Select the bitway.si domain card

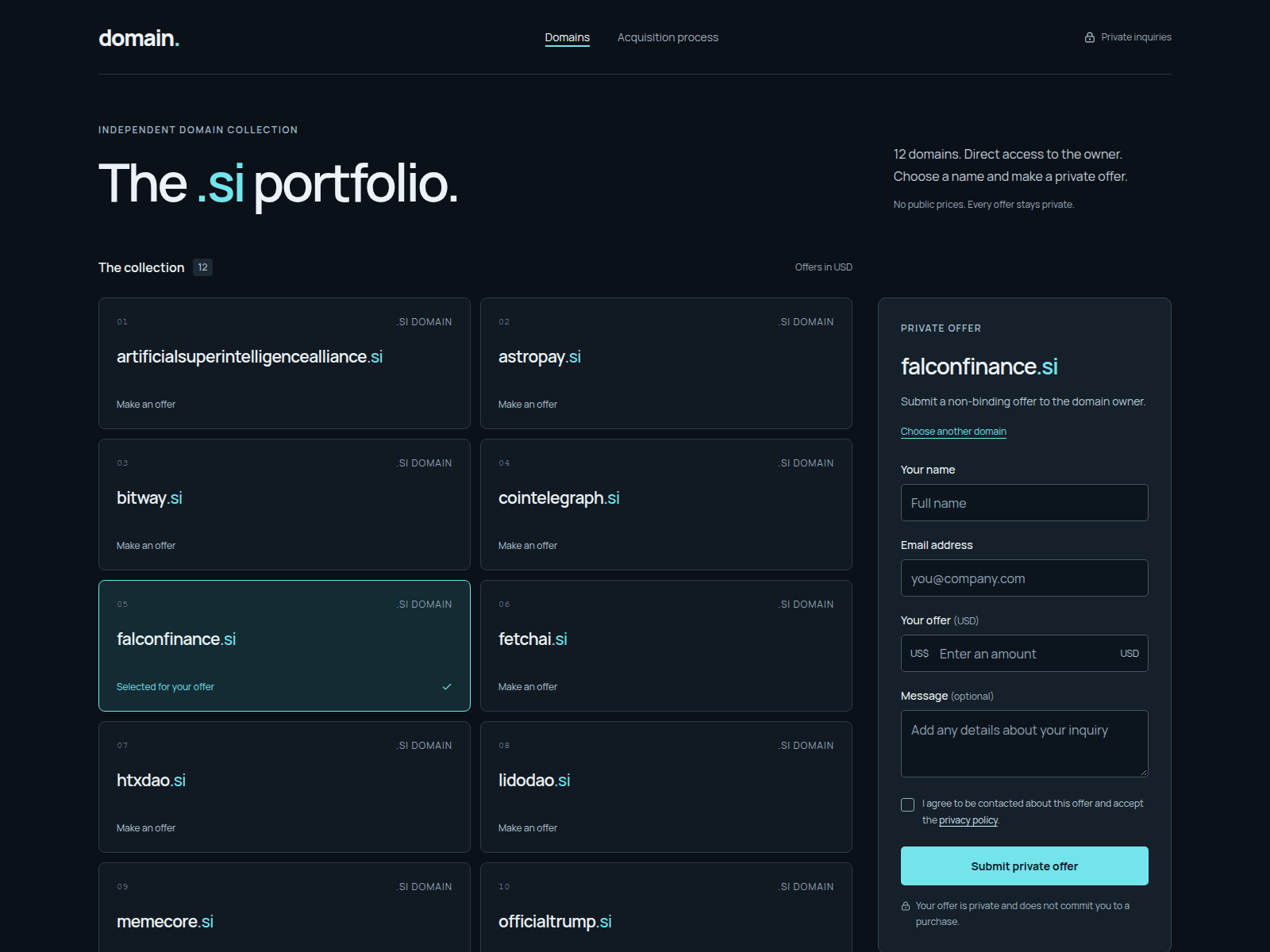click(284, 505)
